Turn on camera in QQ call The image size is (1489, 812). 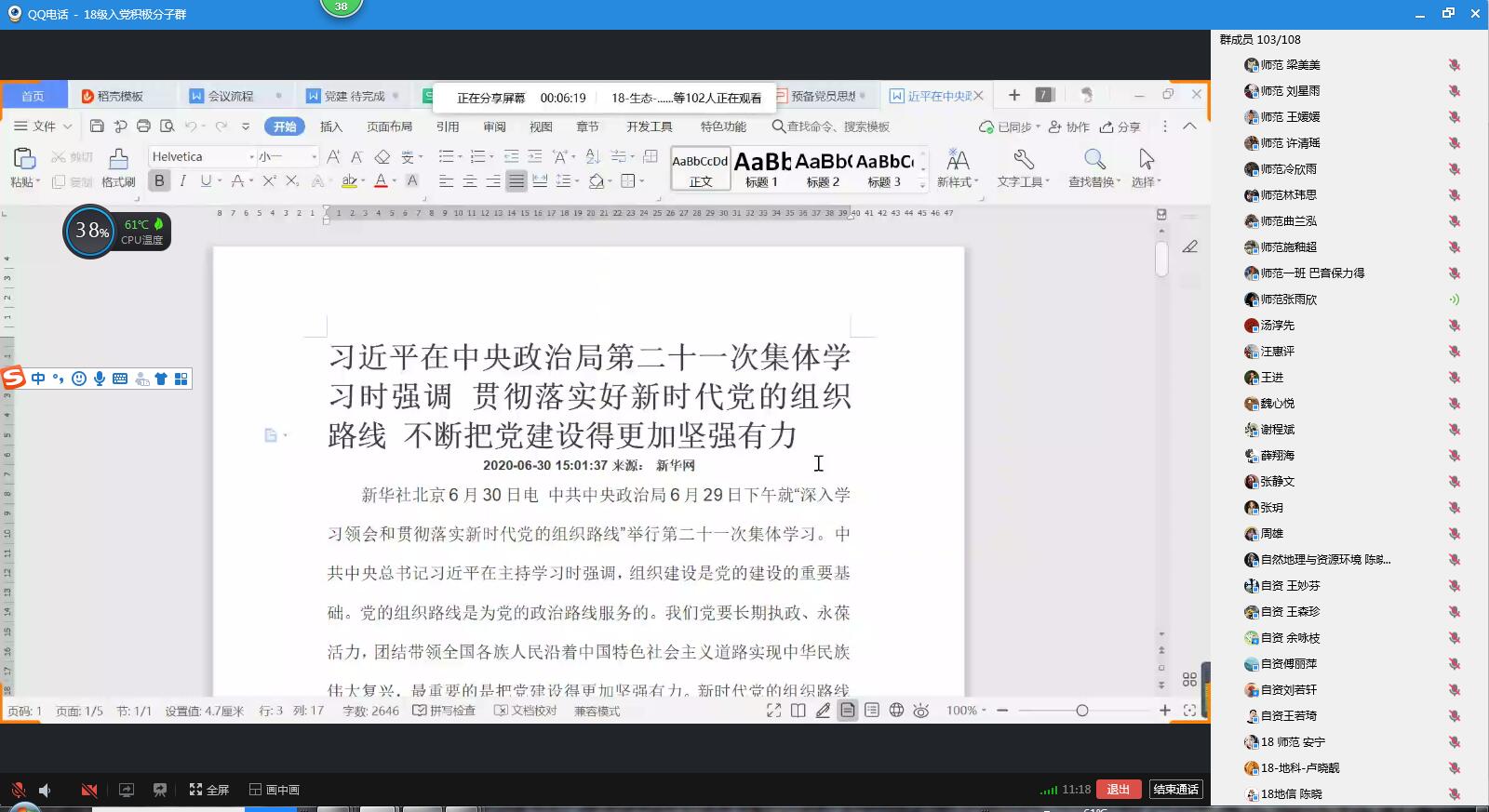(x=89, y=790)
